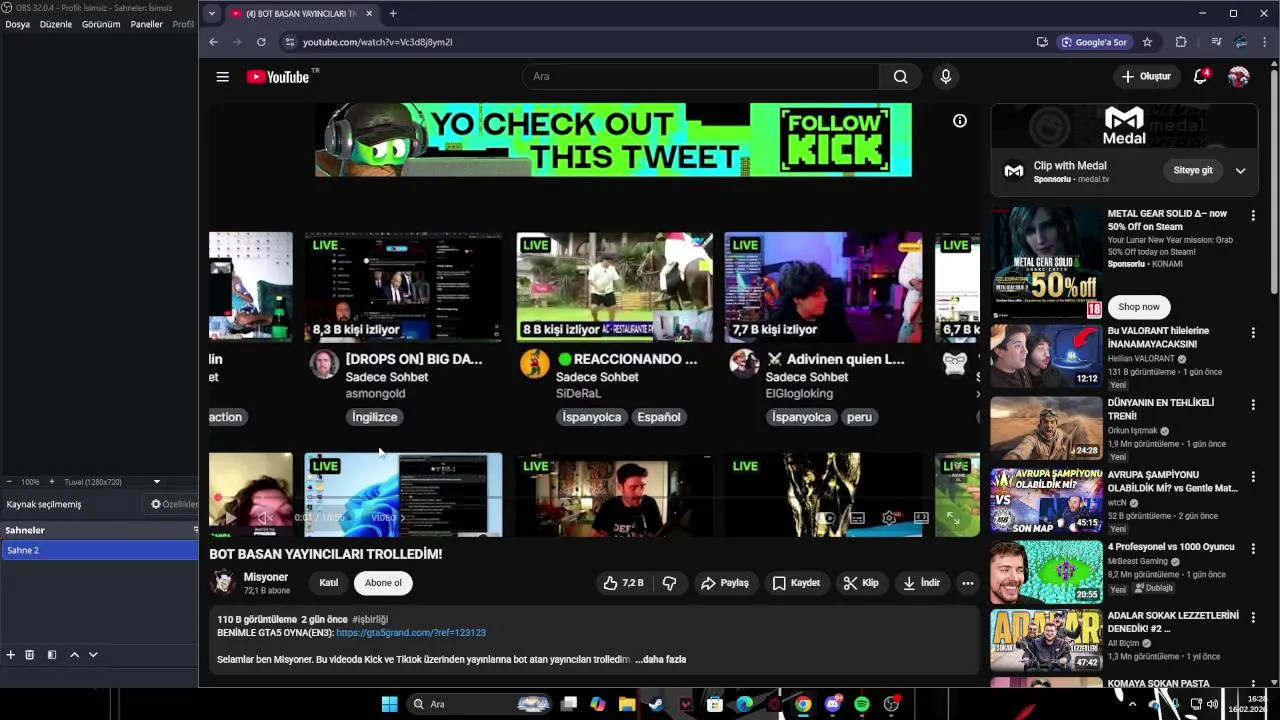Toggle subtitles in the video player
Screen dimensions: 1280x720
857,518
